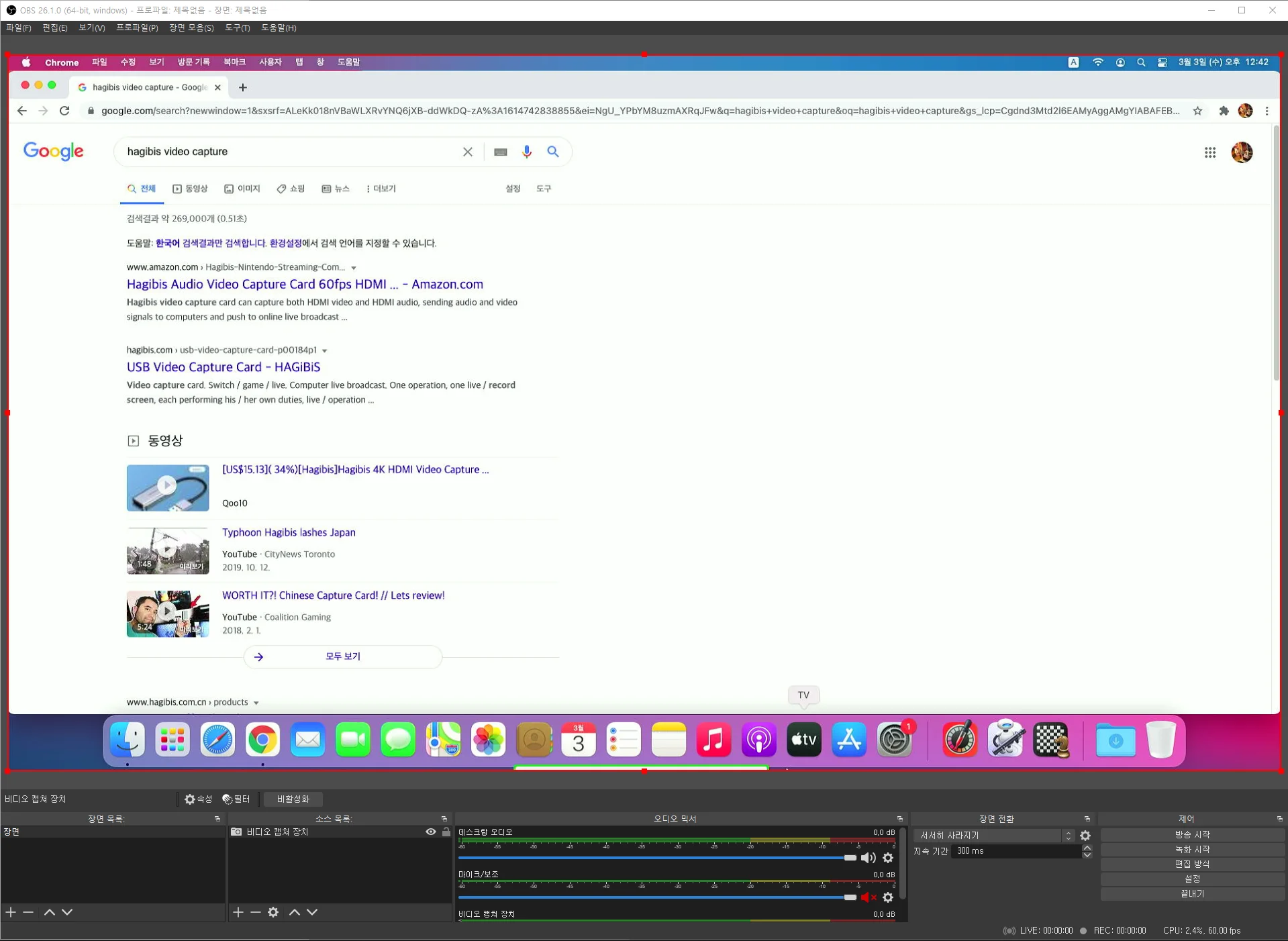
Task: Open the Google apps grid icon
Action: [x=1210, y=153]
